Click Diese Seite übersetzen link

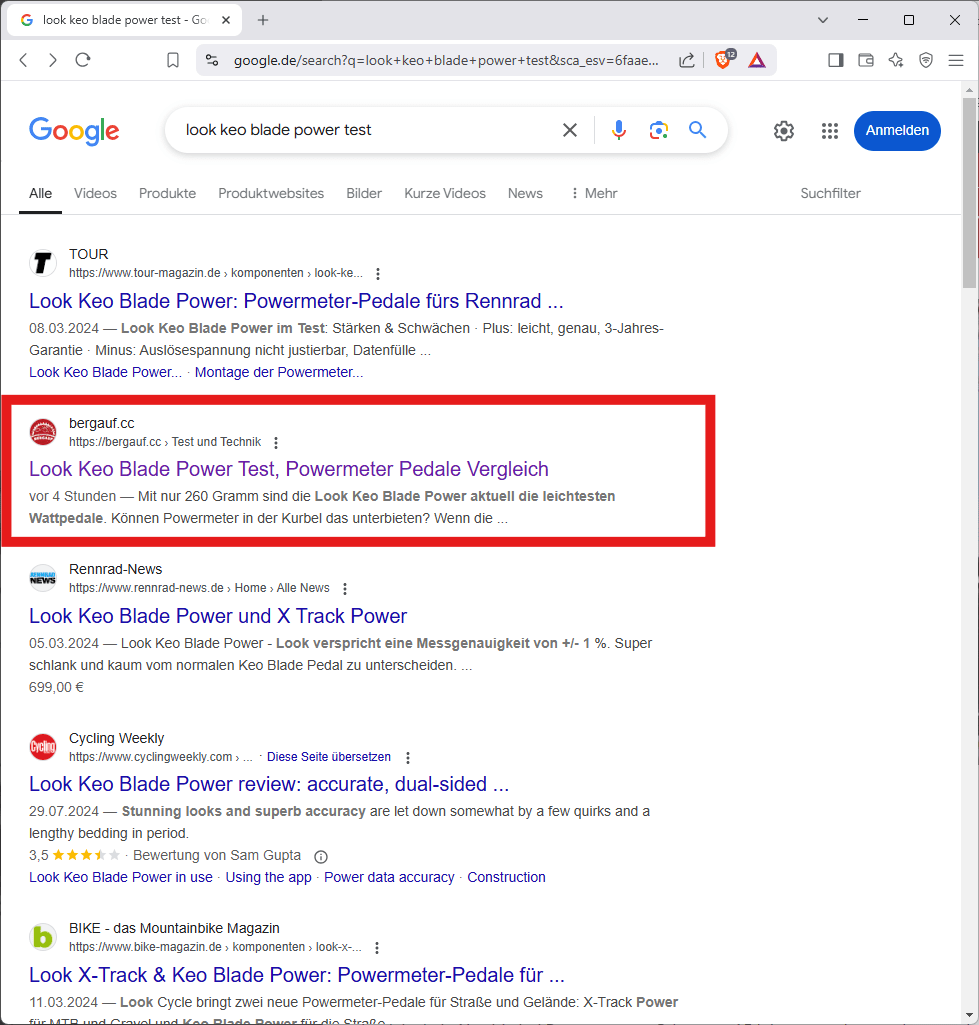[328, 757]
